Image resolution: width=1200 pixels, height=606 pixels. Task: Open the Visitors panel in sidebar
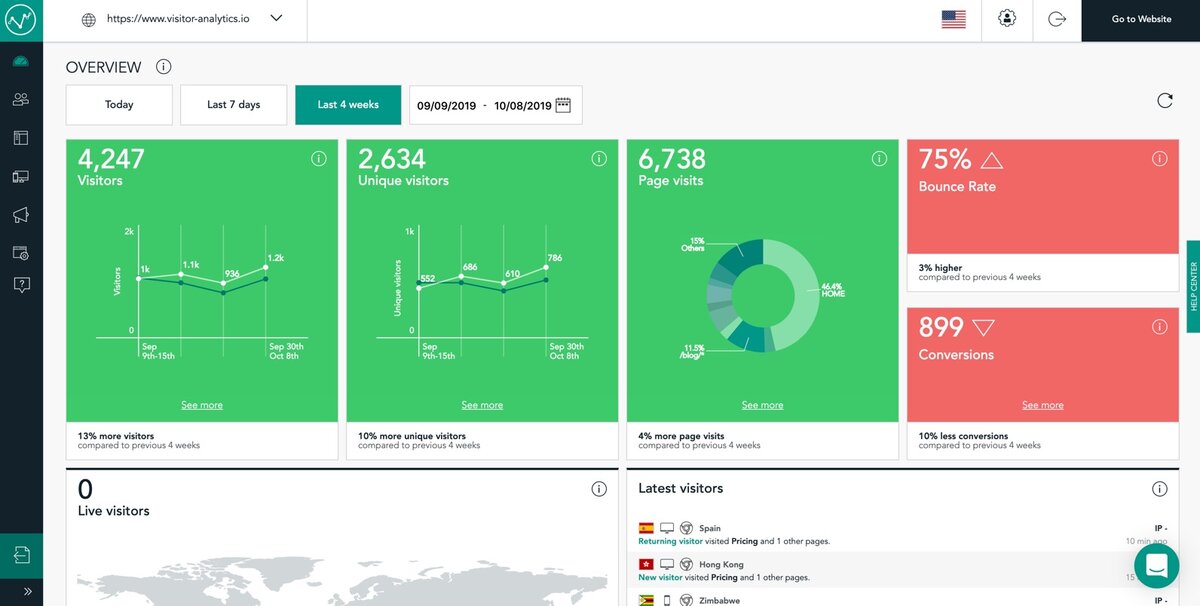(20, 99)
